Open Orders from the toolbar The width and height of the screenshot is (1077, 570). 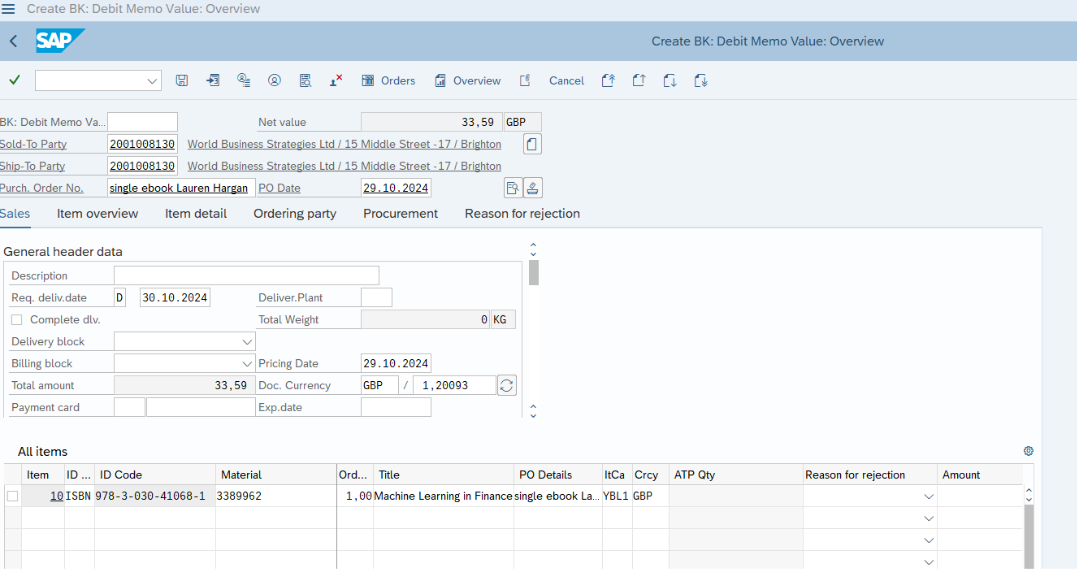coord(389,80)
